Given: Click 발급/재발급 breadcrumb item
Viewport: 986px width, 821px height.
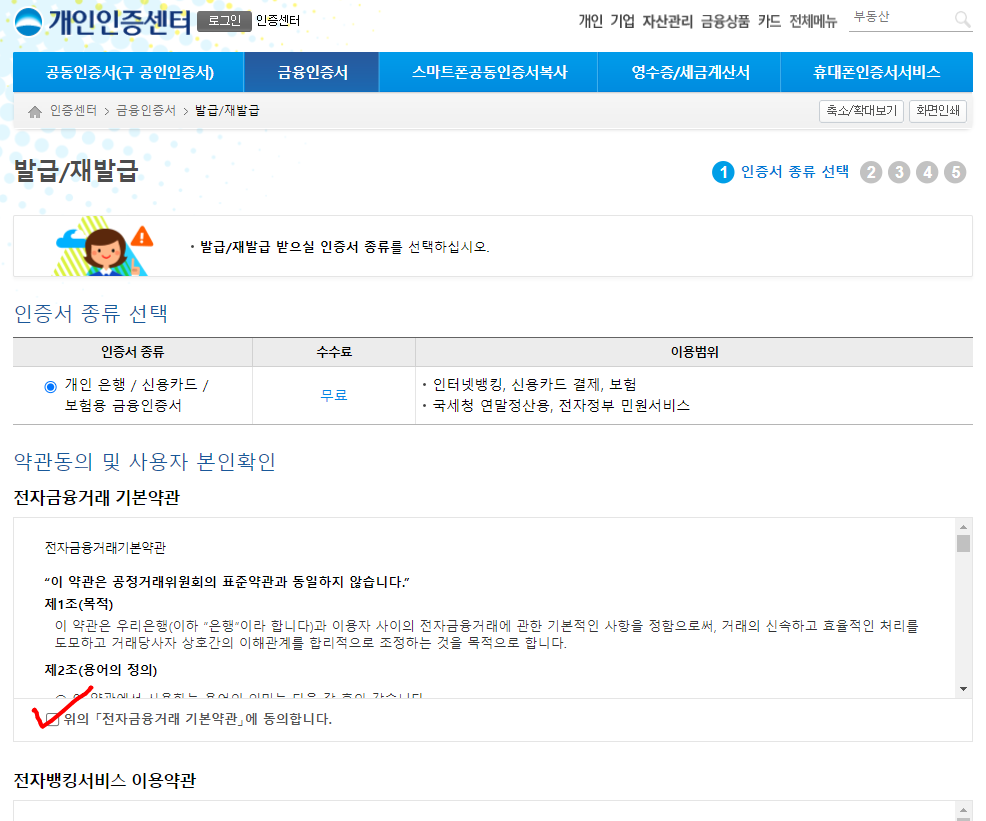Looking at the screenshot, I should [x=227, y=111].
